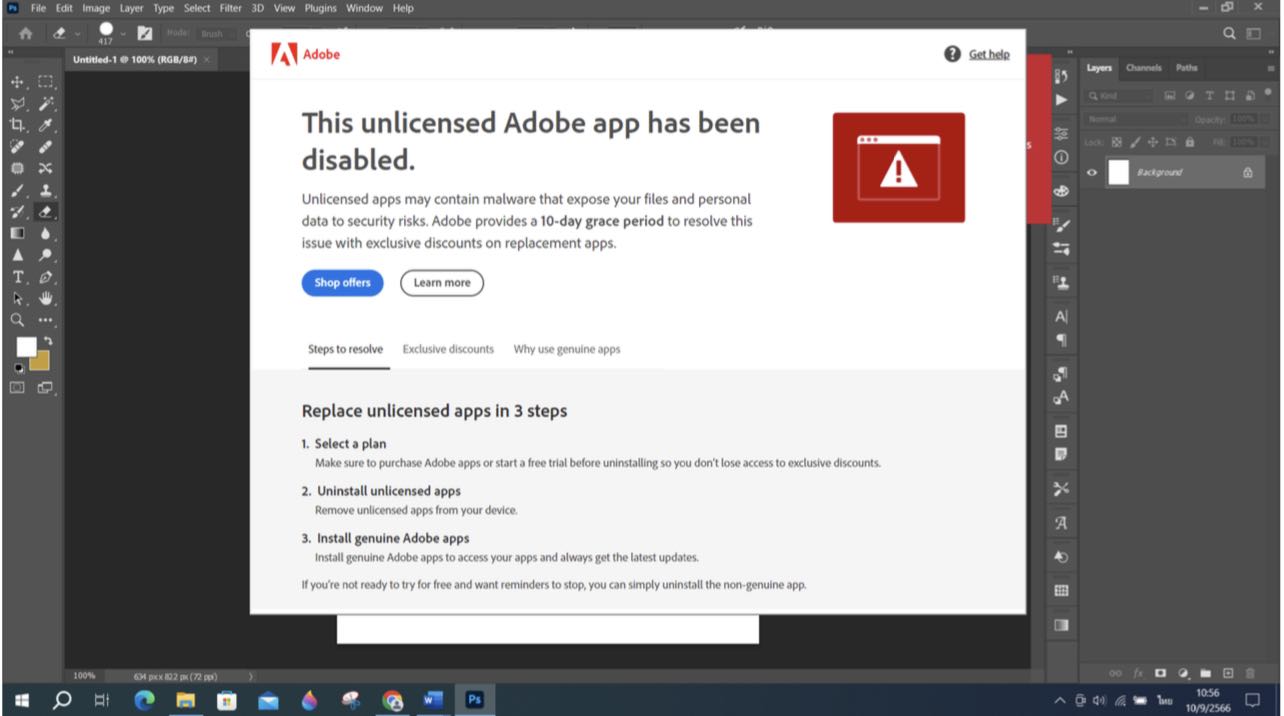
Task: Open the Paragraph panel icon in the dock
Action: (1061, 340)
